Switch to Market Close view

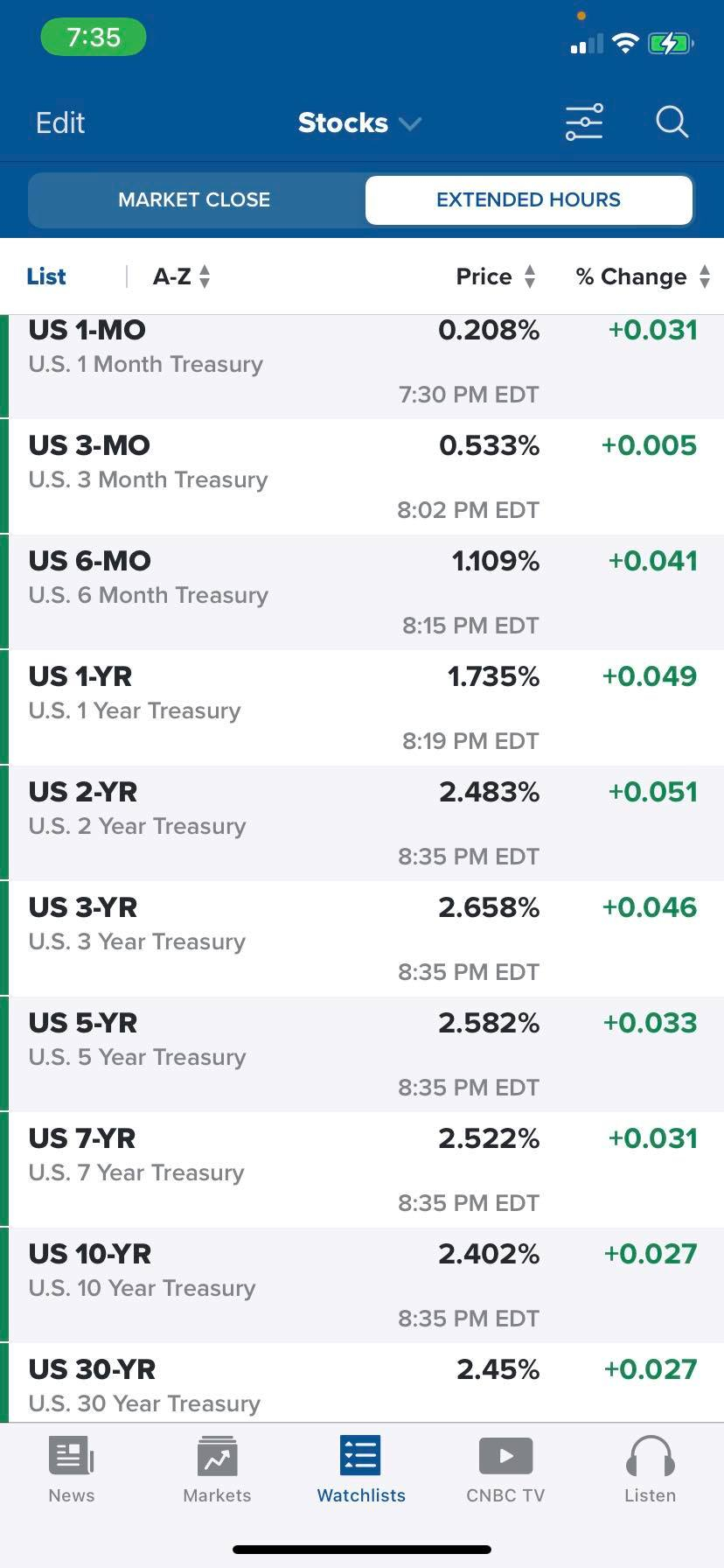coord(194,199)
